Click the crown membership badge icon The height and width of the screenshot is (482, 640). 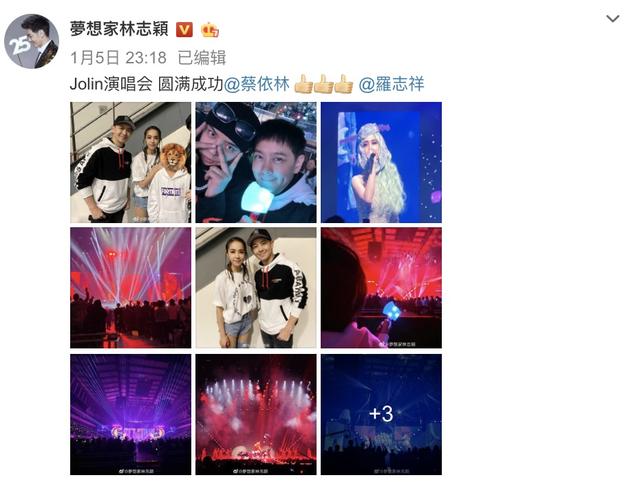[210, 30]
